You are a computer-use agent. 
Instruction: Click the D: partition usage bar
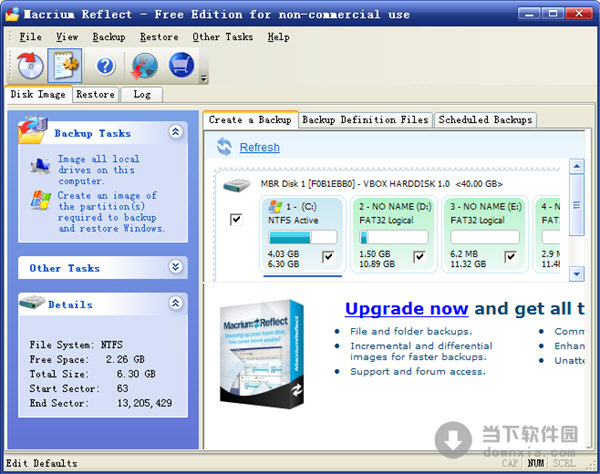(x=394, y=237)
